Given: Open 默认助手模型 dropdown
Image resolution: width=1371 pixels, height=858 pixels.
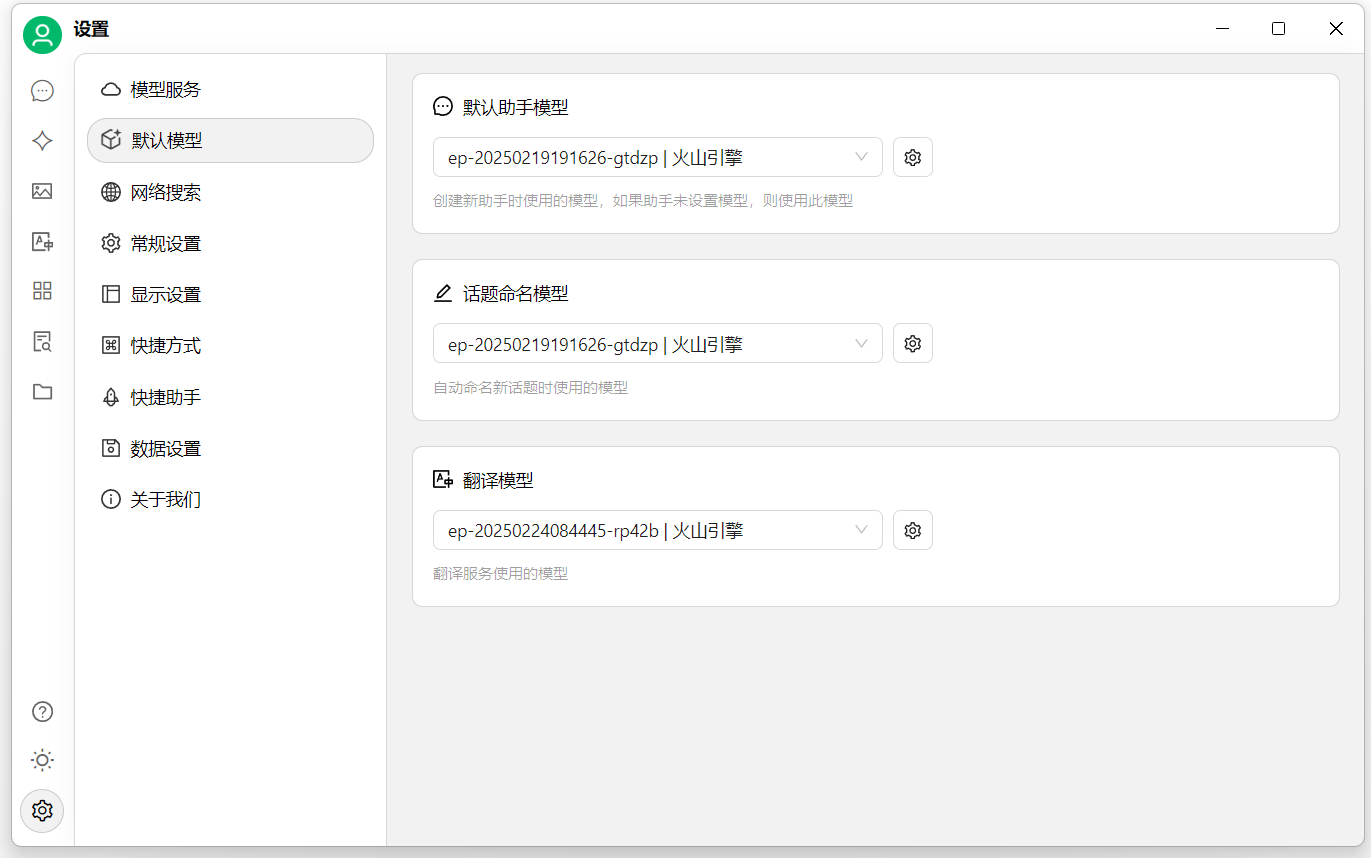Looking at the screenshot, I should [657, 157].
